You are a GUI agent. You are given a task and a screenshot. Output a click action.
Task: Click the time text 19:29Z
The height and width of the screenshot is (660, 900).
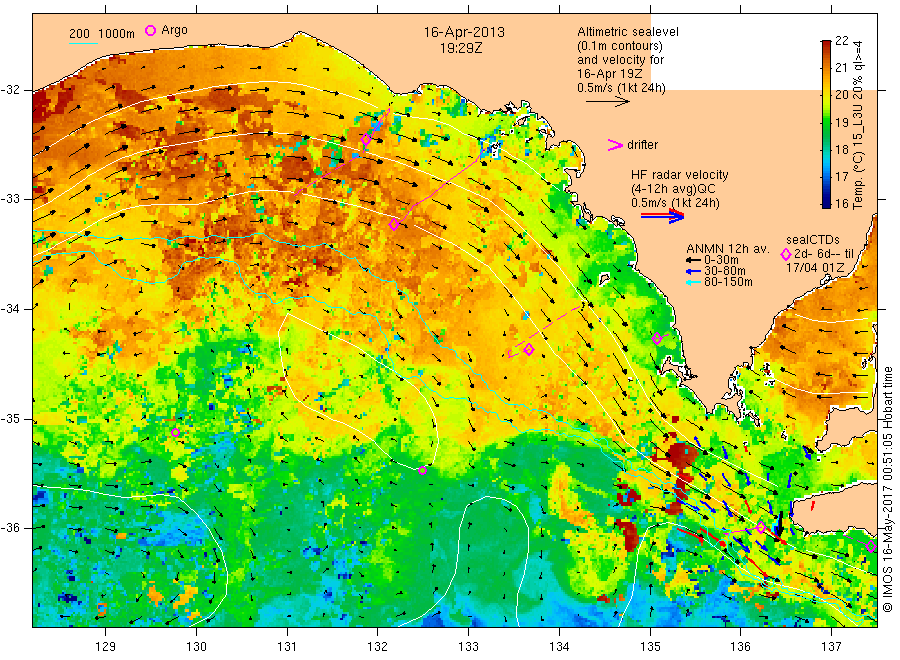[461, 48]
